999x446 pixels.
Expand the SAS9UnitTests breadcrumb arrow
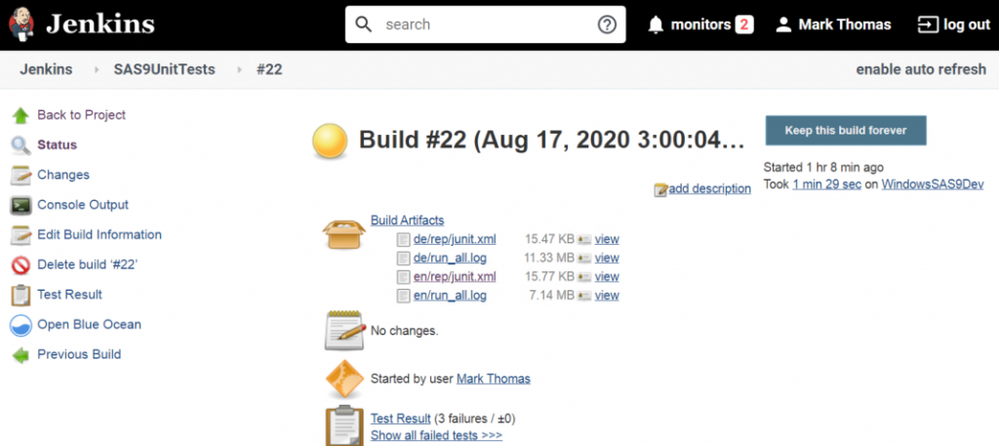(240, 70)
